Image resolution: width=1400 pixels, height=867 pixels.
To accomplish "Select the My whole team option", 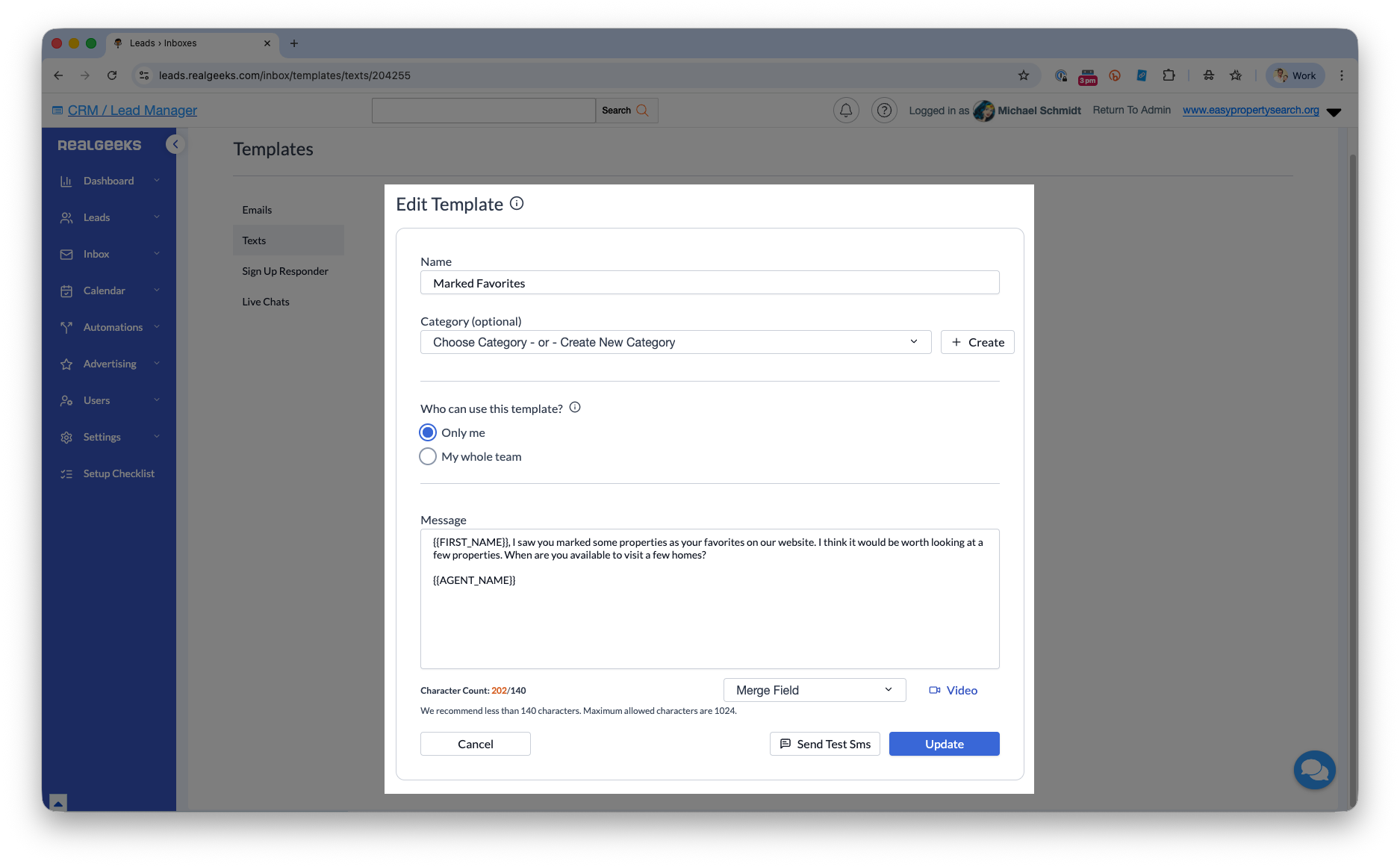I will [x=428, y=456].
